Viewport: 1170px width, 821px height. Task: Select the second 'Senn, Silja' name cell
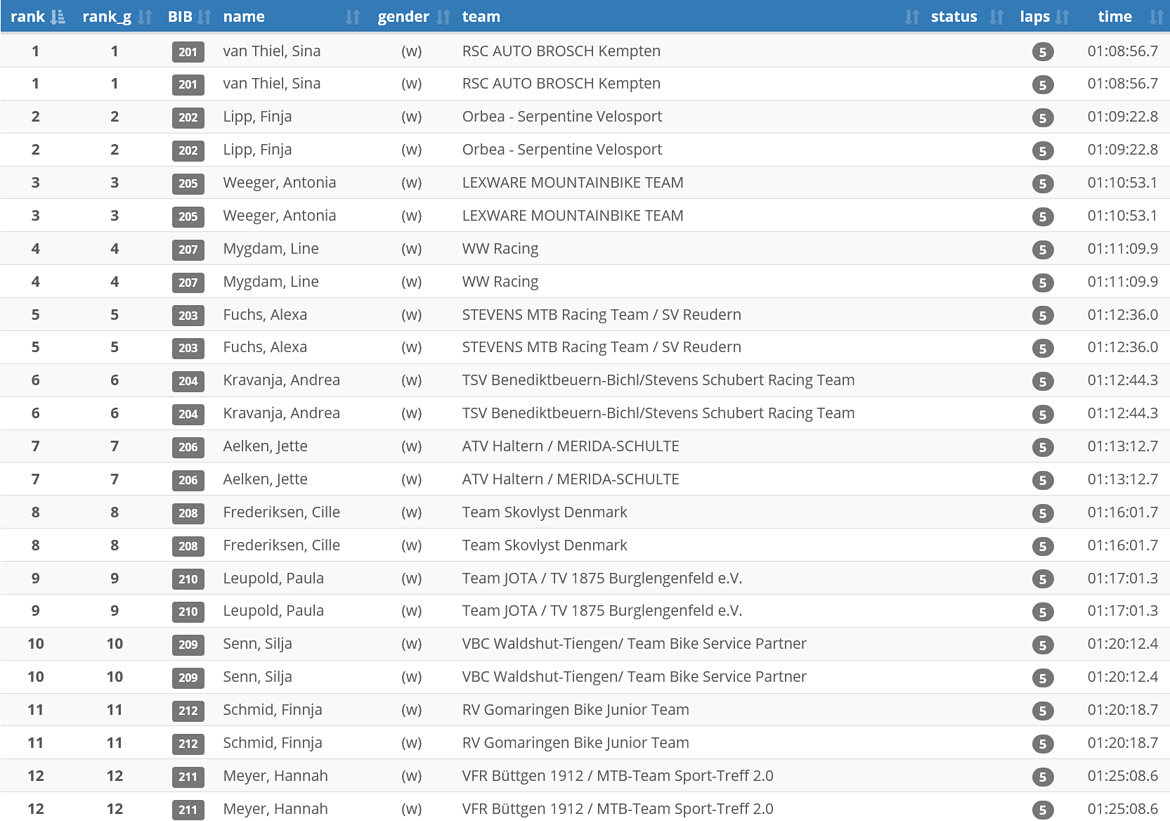point(257,676)
